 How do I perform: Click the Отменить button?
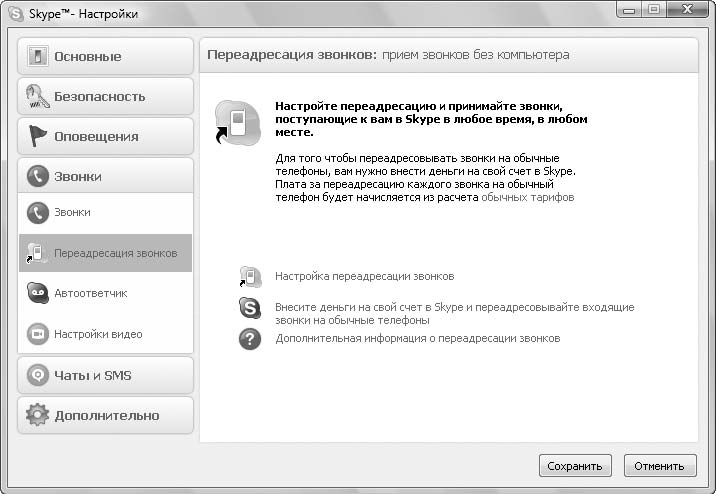pyautogui.click(x=660, y=466)
